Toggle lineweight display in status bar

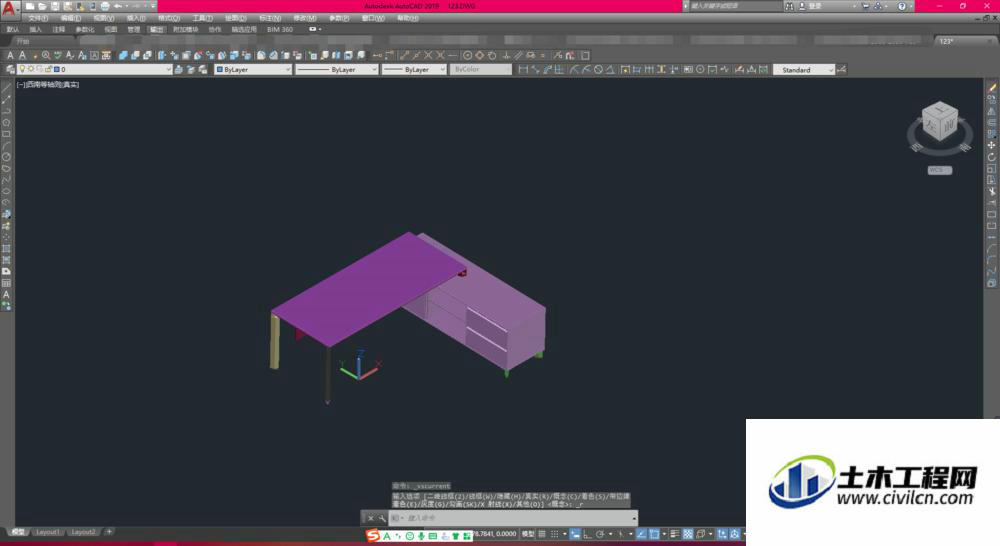click(675, 534)
